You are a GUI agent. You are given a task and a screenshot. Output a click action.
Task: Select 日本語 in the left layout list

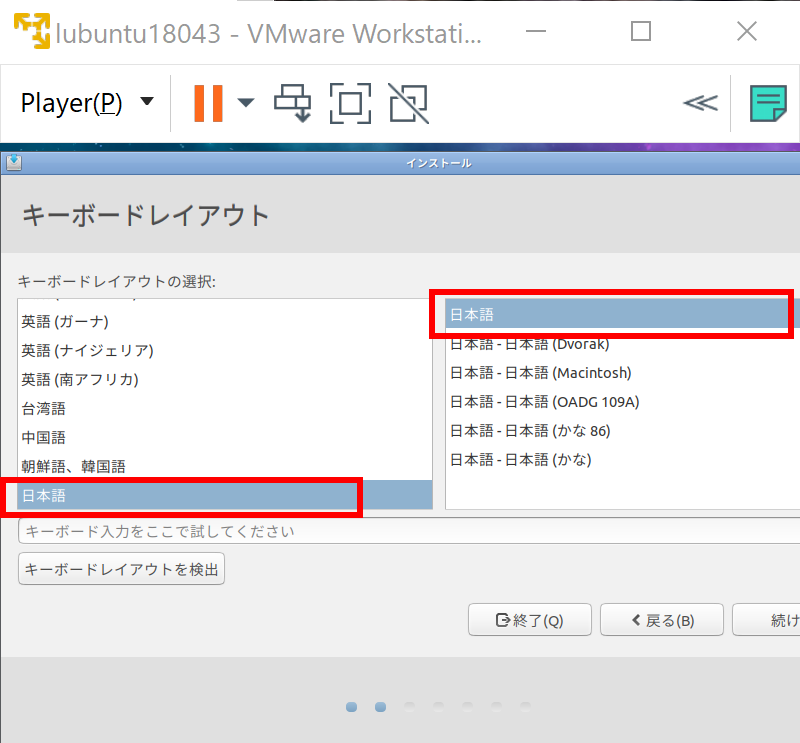click(x=224, y=495)
